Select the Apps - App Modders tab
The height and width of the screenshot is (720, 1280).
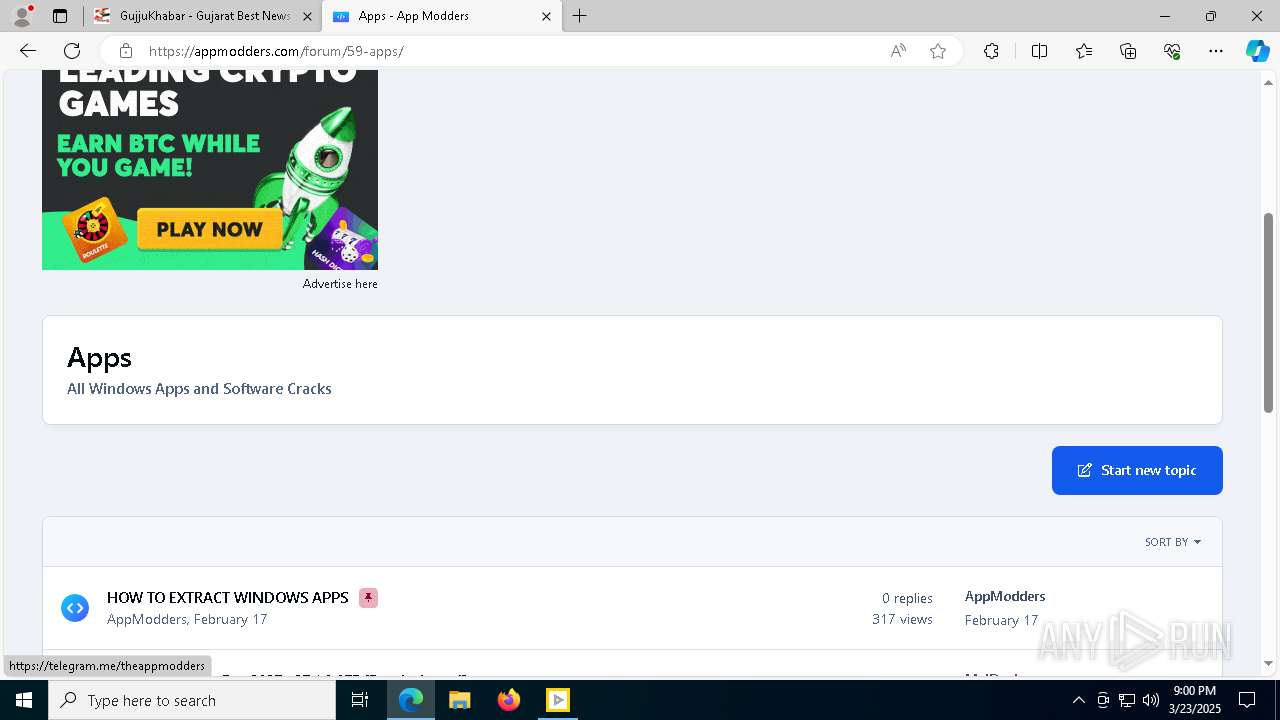(x=440, y=16)
